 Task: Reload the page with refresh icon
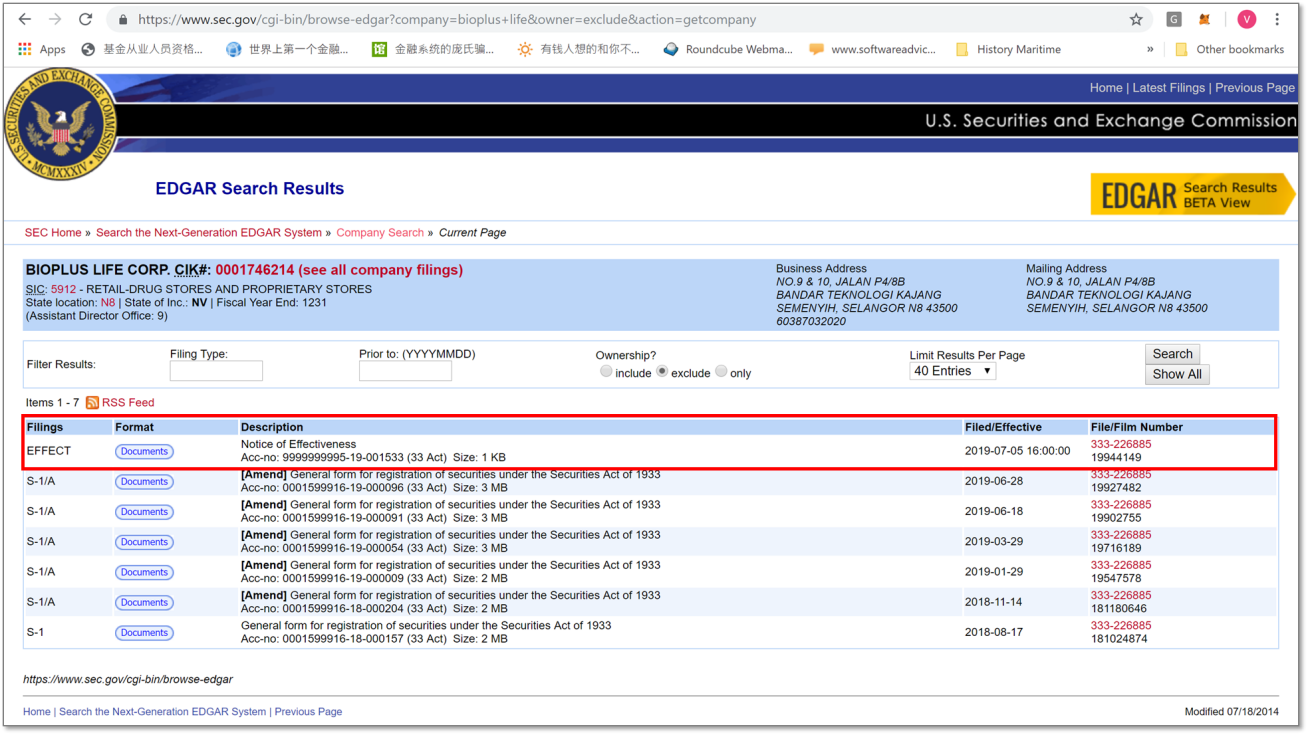86,19
